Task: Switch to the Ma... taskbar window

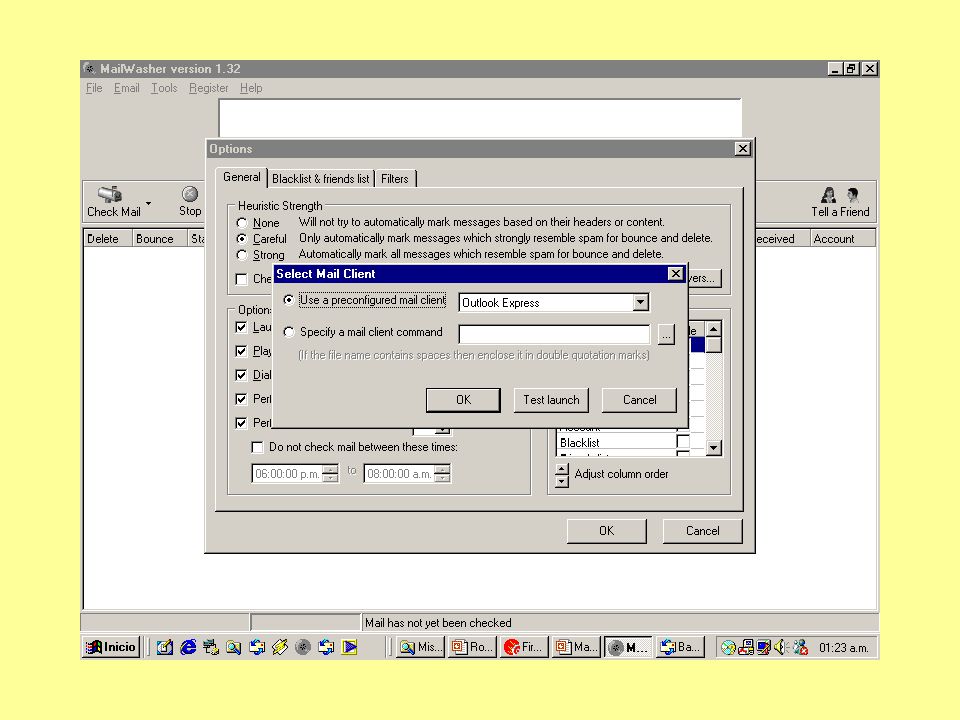Action: pos(576,647)
